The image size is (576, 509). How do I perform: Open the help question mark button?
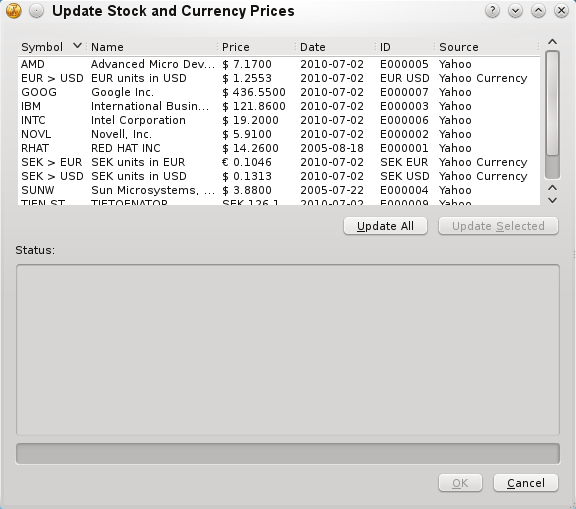(x=492, y=11)
